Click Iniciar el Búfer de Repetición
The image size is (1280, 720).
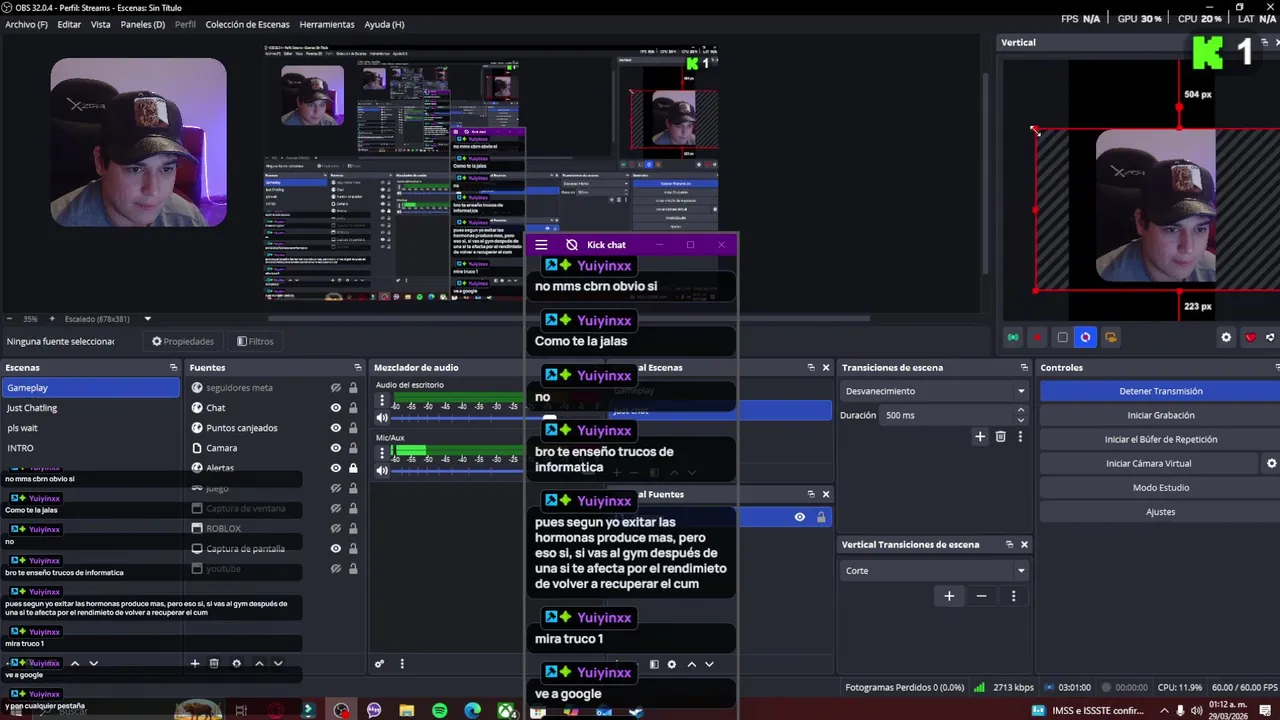pos(1160,440)
